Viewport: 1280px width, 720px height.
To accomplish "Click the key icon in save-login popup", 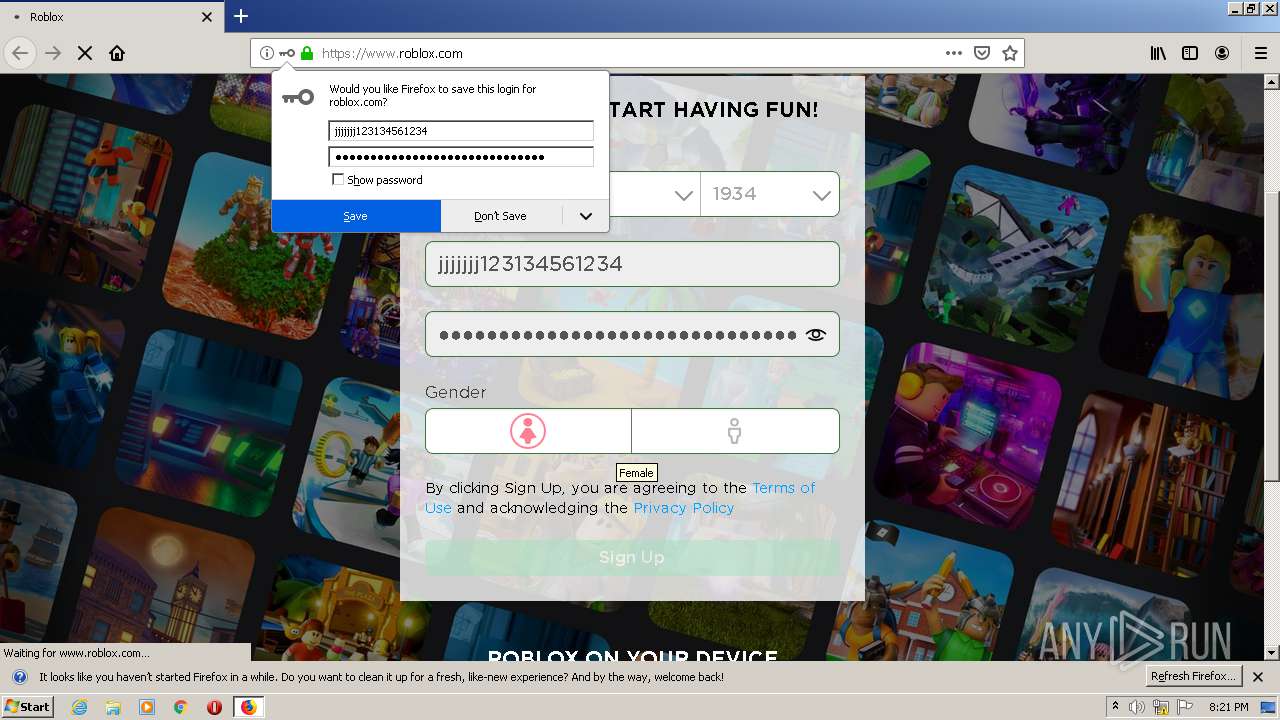I will [x=298, y=97].
